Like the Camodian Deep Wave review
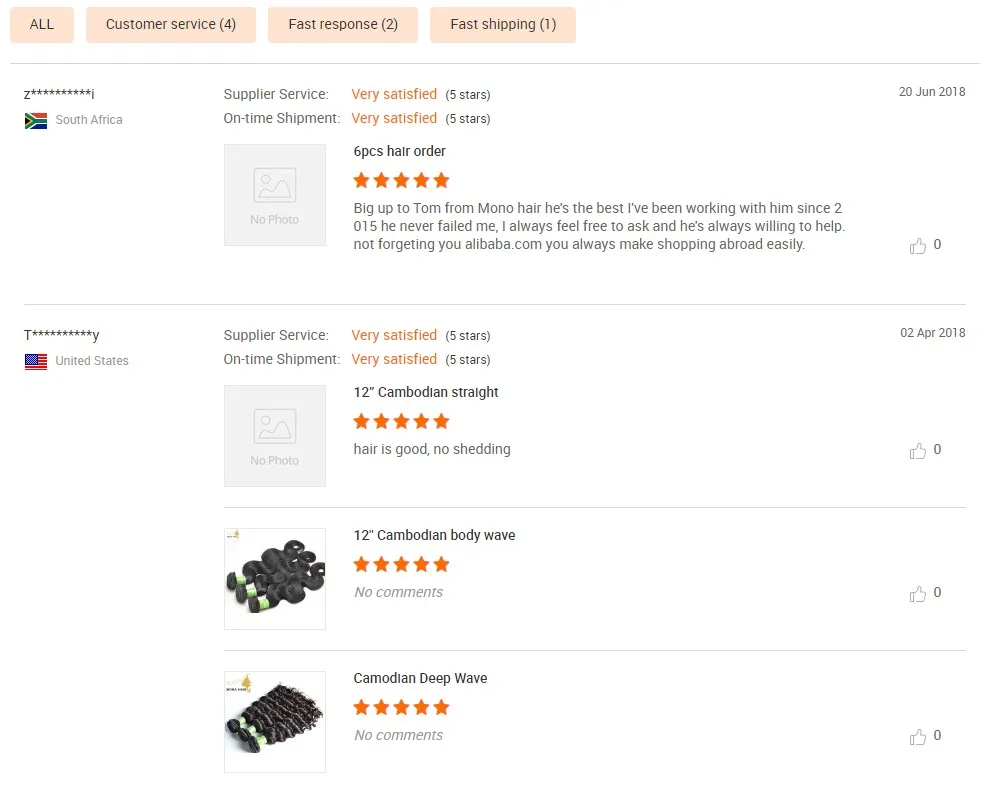 [x=918, y=737]
